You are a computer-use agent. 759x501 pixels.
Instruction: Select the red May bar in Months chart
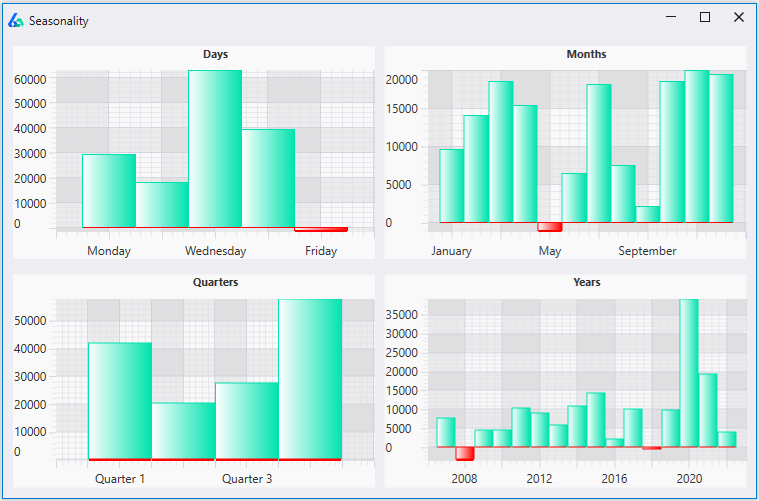pyautogui.click(x=549, y=227)
